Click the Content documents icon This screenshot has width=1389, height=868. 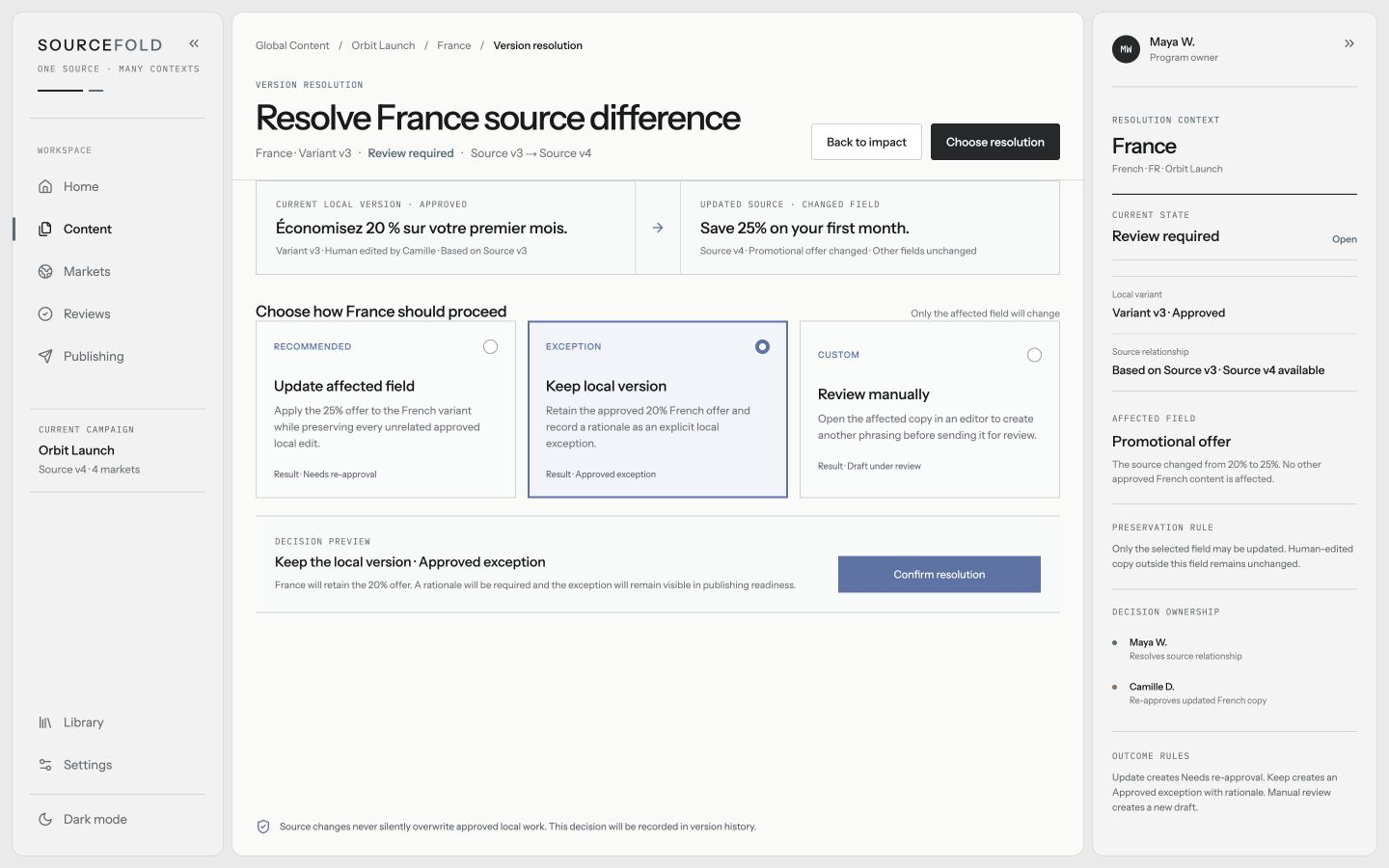pos(45,230)
